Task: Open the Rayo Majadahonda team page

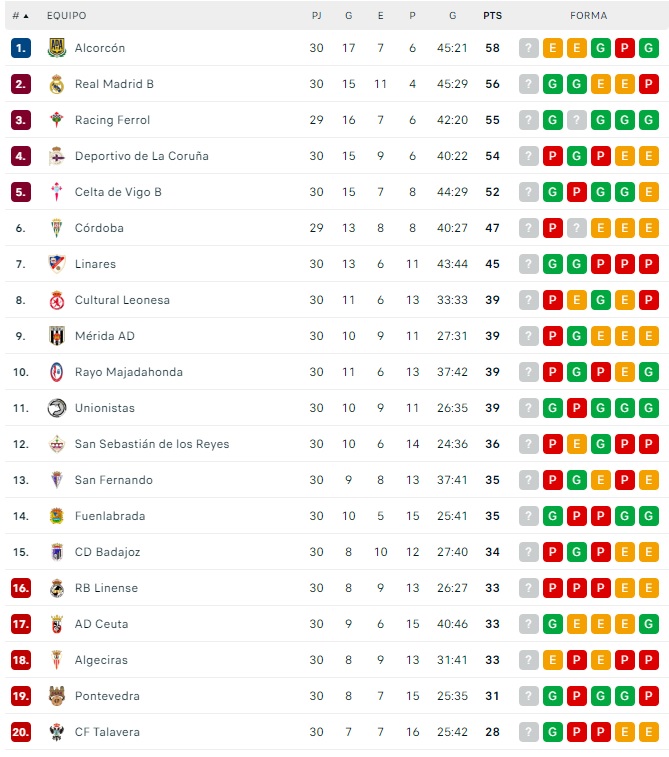Action: 128,372
